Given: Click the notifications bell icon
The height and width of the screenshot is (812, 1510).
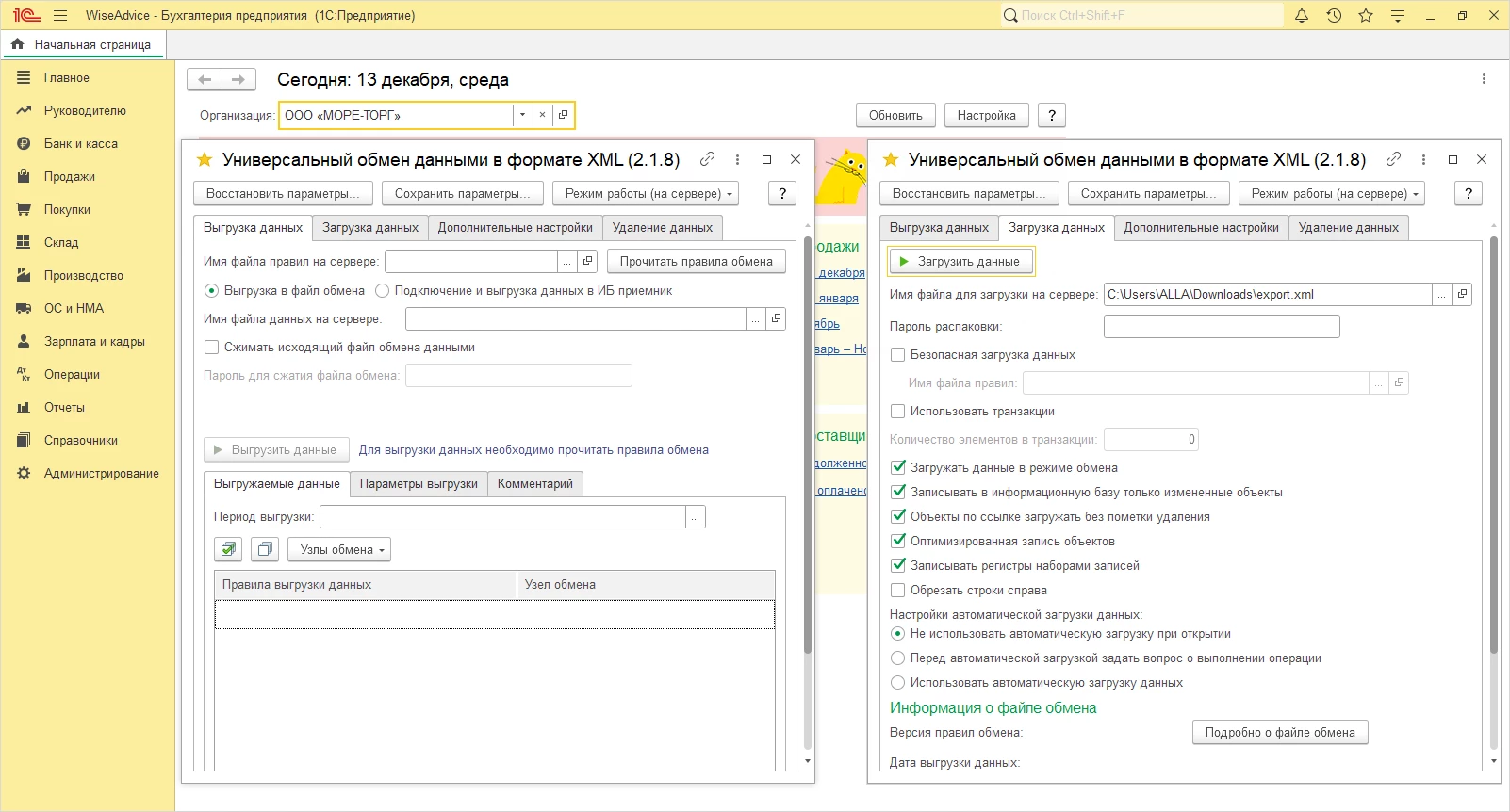Looking at the screenshot, I should (x=1302, y=15).
